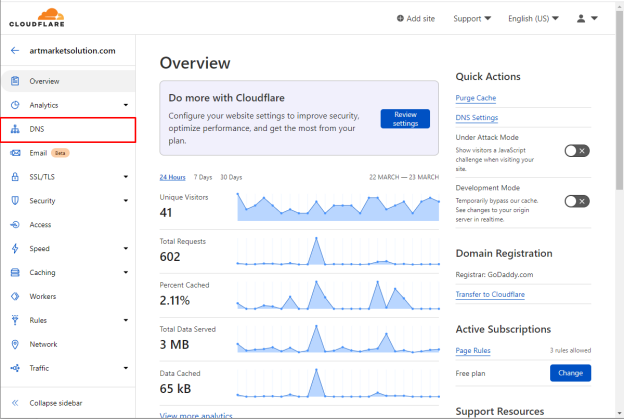Click the Registrar: GoDaddy.com text
Image resolution: width=624 pixels, height=419 pixels.
494,275
